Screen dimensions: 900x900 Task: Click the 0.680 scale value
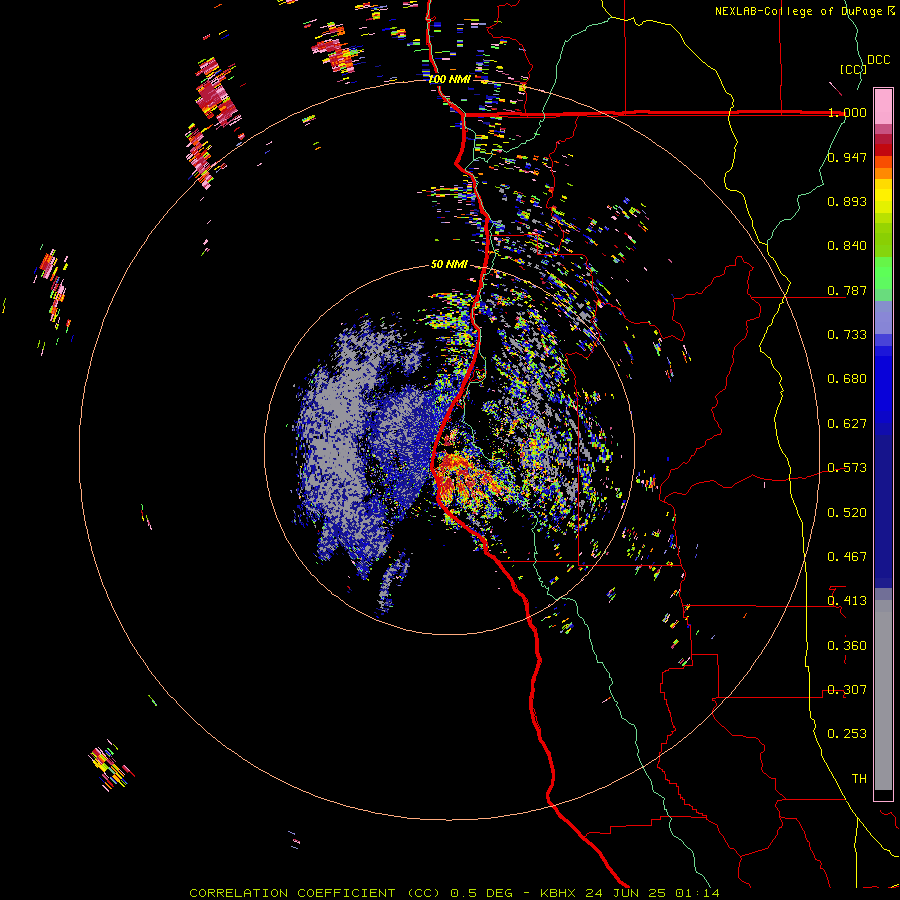coord(847,379)
